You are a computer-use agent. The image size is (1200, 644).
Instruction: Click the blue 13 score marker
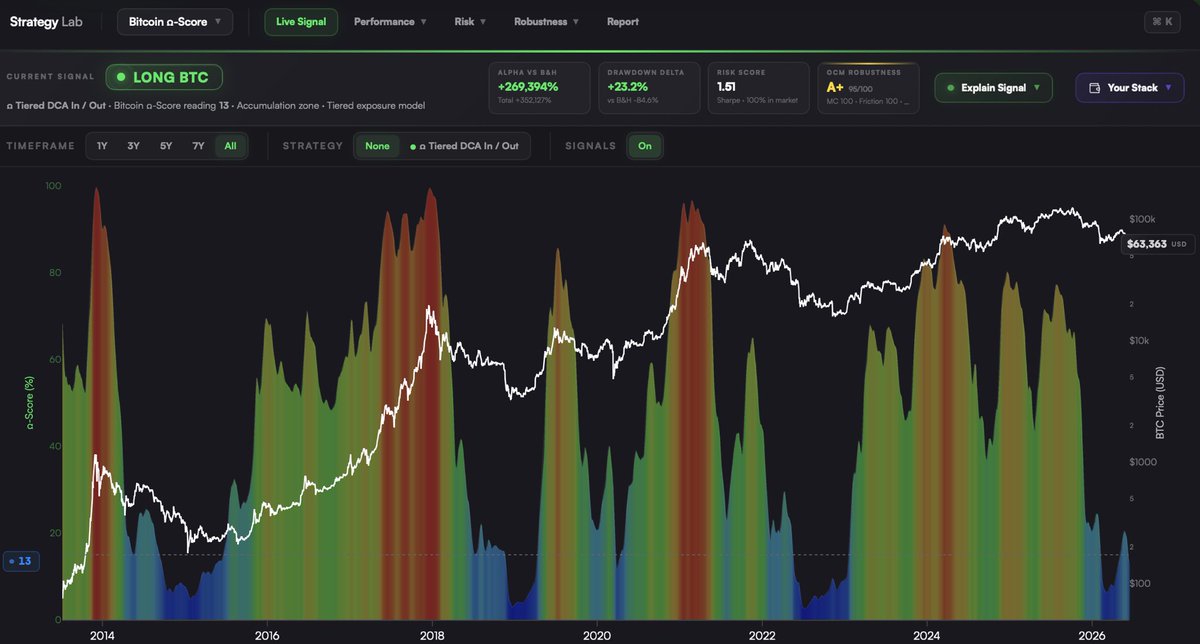pyautogui.click(x=20, y=561)
